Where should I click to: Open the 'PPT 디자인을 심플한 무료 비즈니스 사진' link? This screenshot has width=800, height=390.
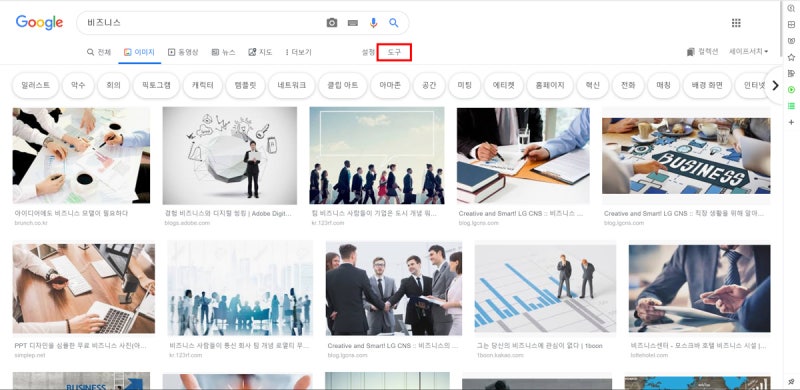coord(81,346)
